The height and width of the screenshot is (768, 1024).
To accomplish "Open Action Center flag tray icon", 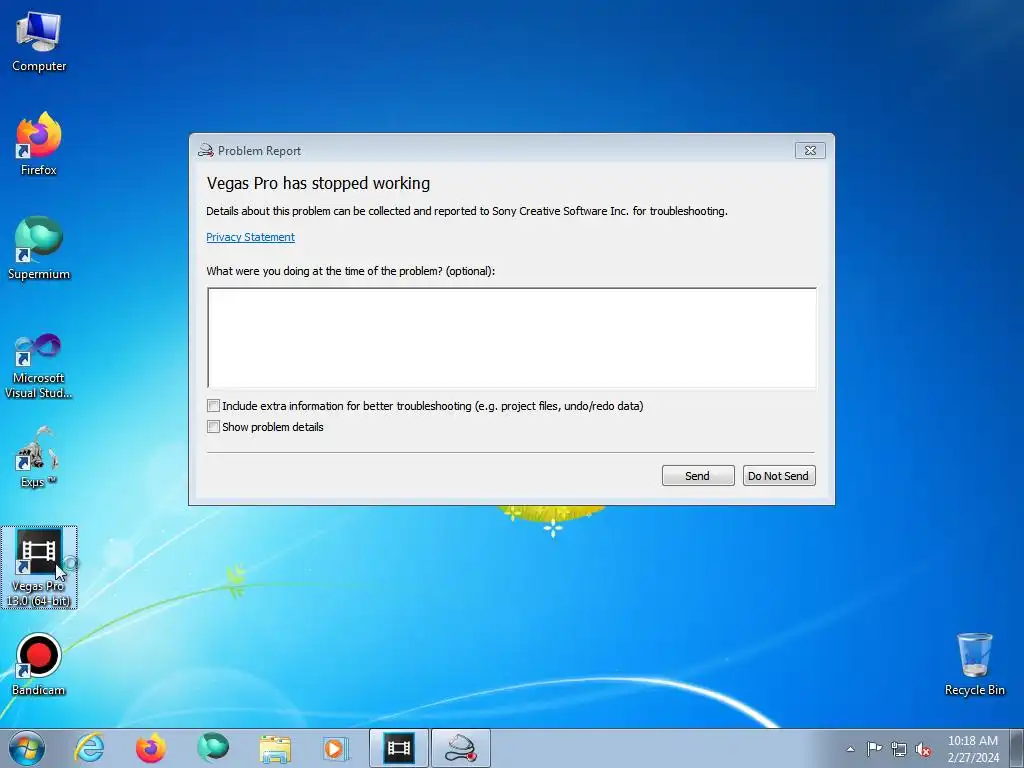I will (x=874, y=749).
